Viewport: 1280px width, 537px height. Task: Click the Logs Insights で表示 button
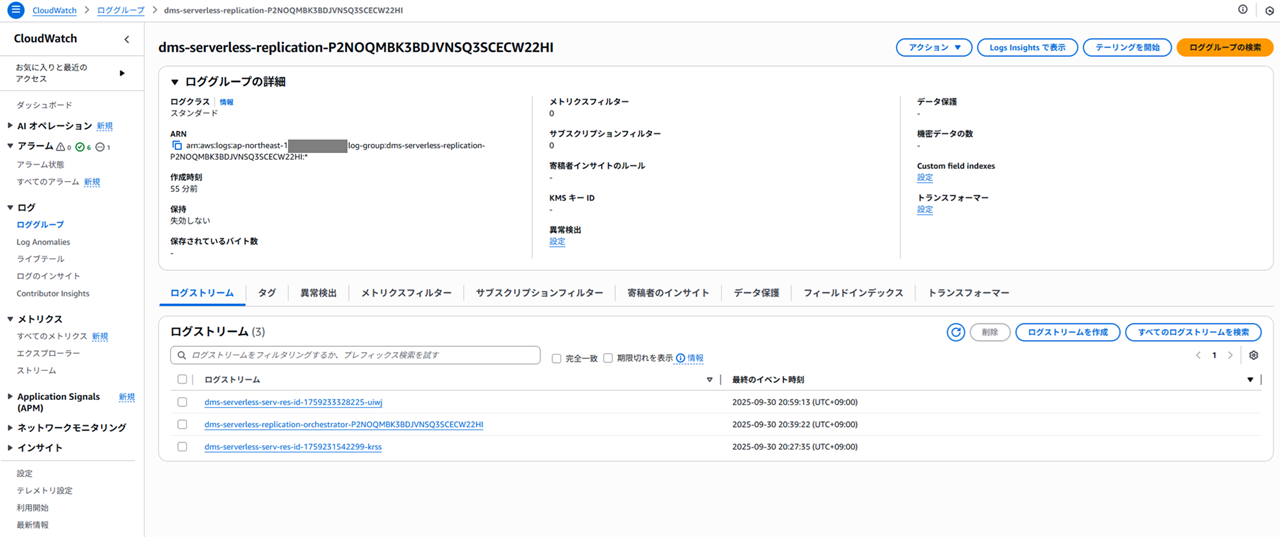pyautogui.click(x=1027, y=47)
